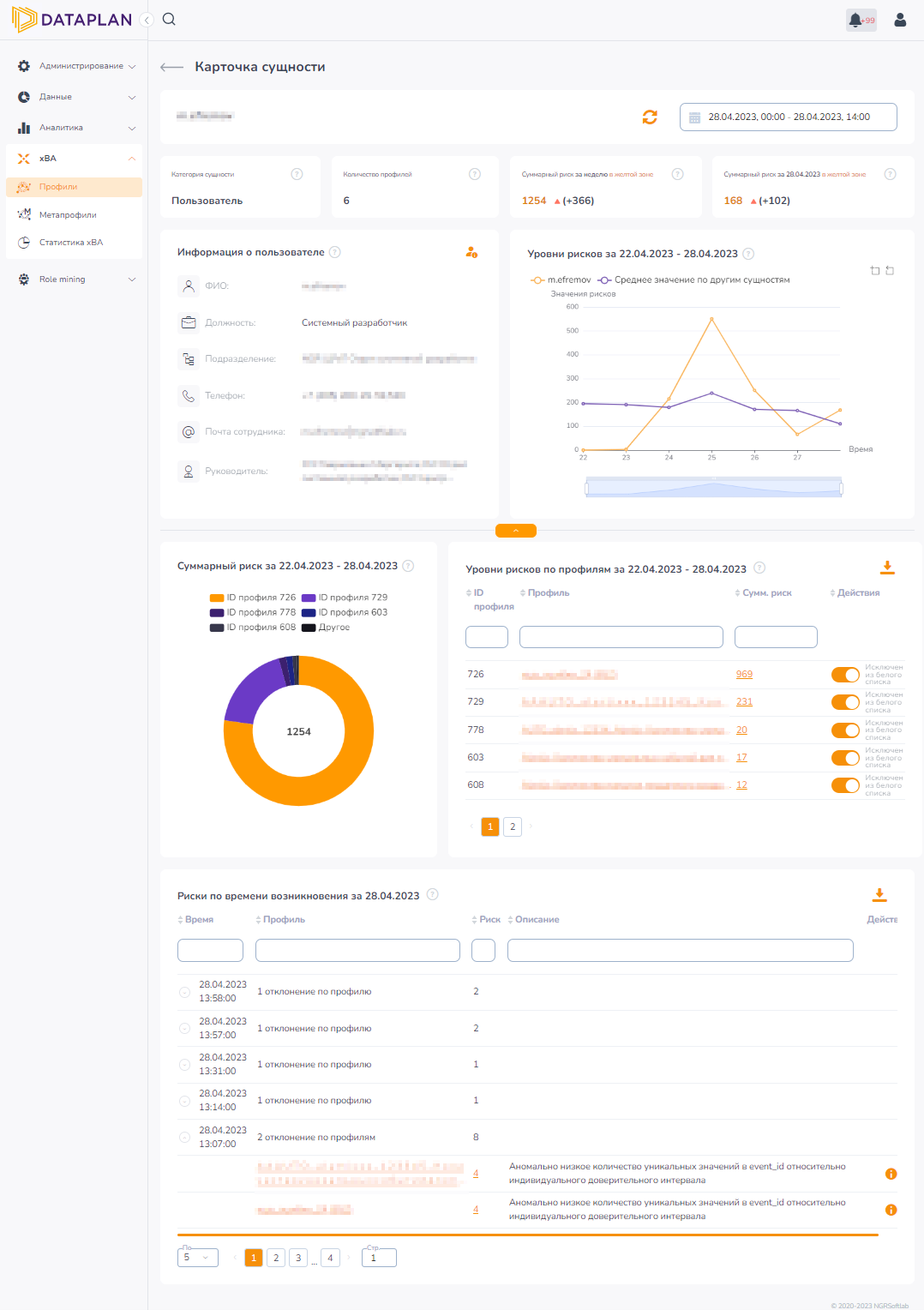Viewport: 924px width, 1310px height.
Task: Click the 969 summary risk link
Action: [x=744, y=675]
